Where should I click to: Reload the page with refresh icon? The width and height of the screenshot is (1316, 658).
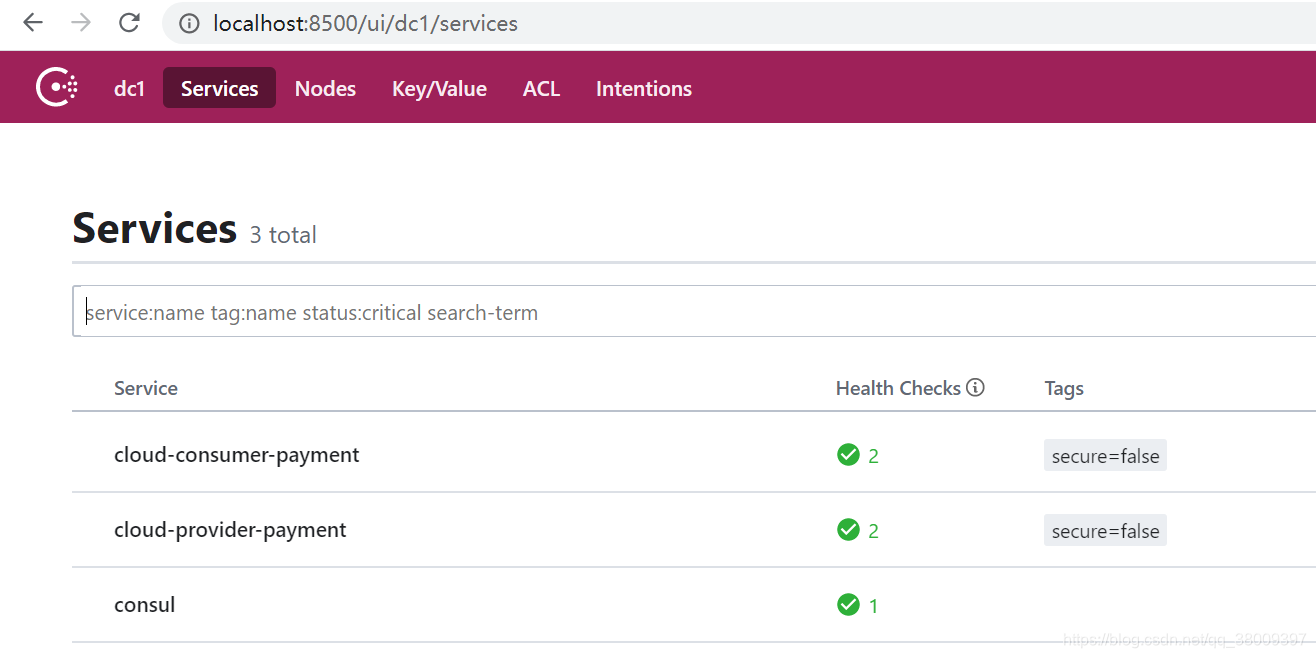pos(129,23)
